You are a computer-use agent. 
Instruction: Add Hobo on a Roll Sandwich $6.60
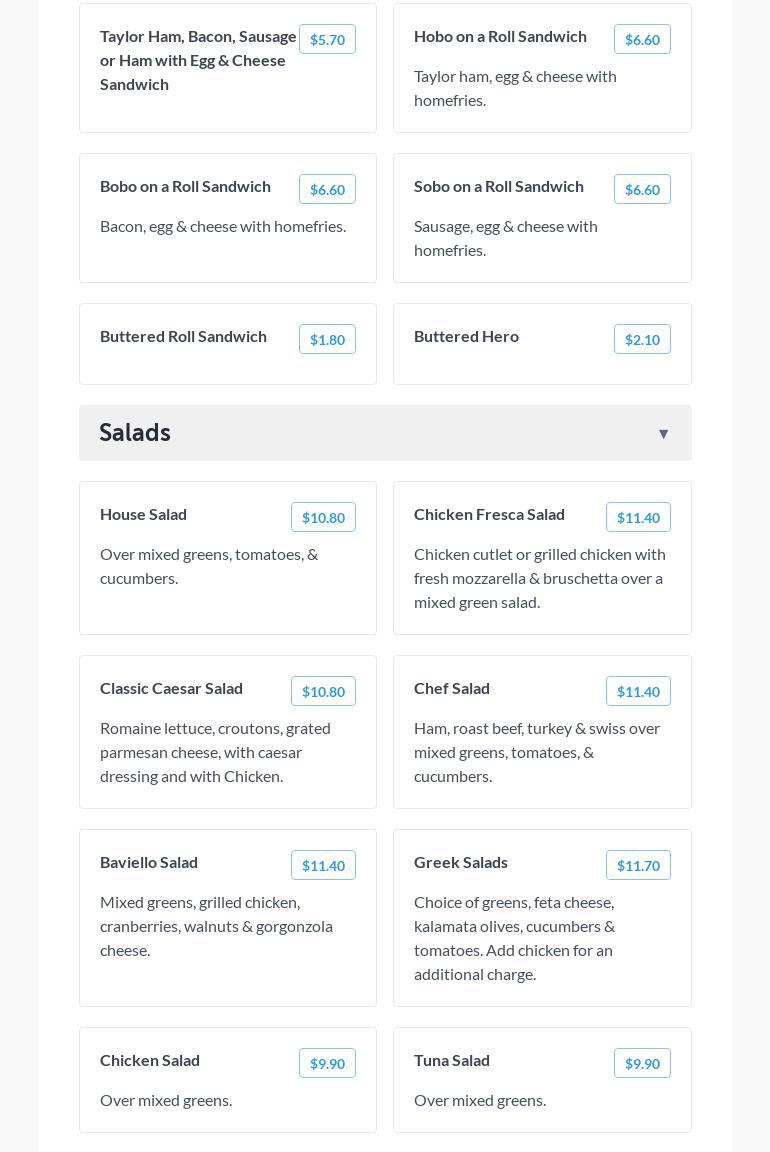(x=642, y=40)
